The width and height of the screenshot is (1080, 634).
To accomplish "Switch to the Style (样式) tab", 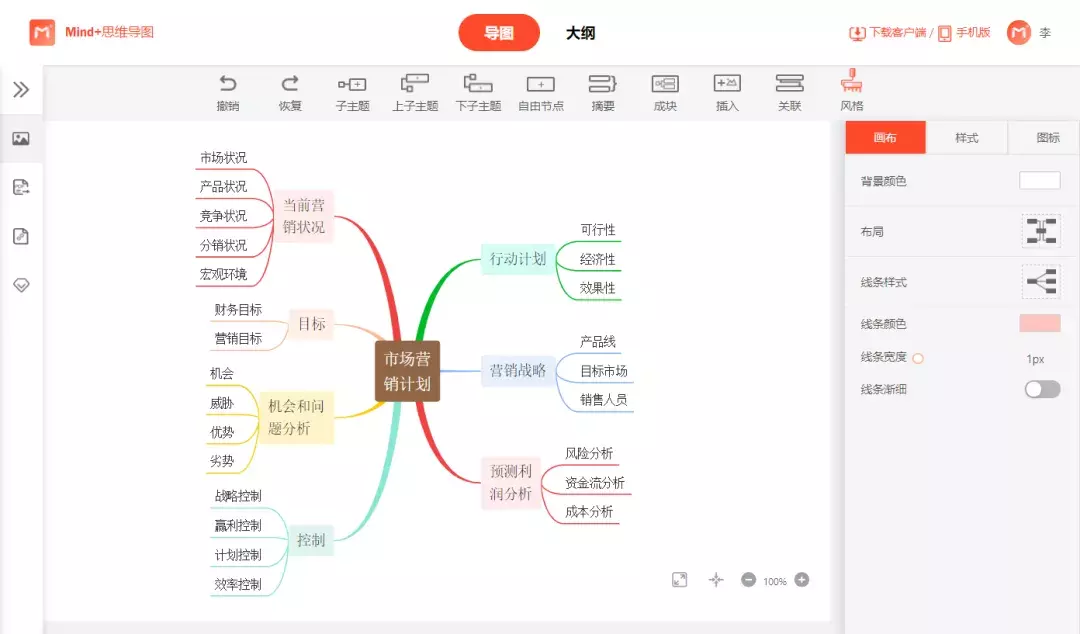I will point(966,138).
